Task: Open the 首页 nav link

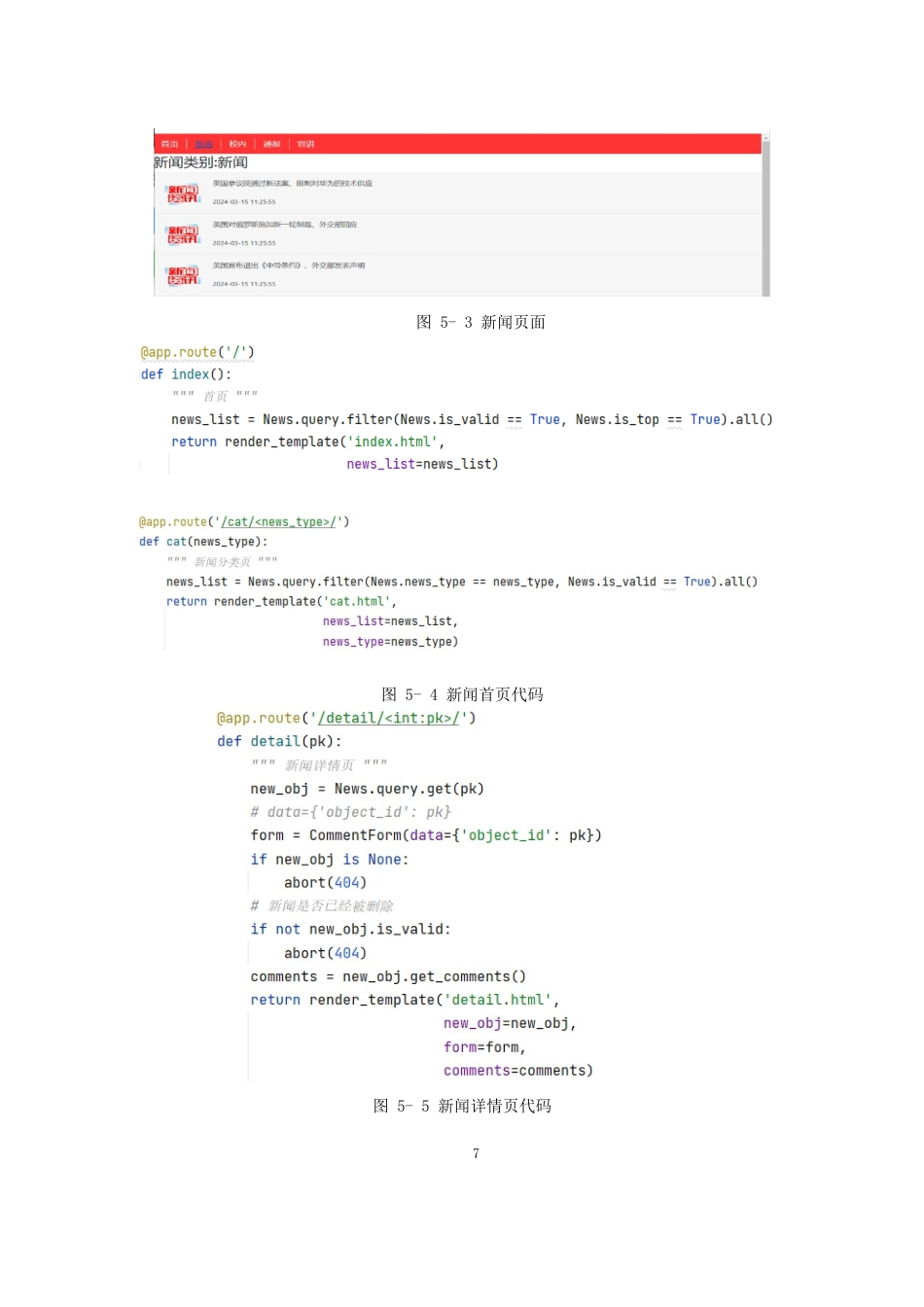Action: (169, 144)
